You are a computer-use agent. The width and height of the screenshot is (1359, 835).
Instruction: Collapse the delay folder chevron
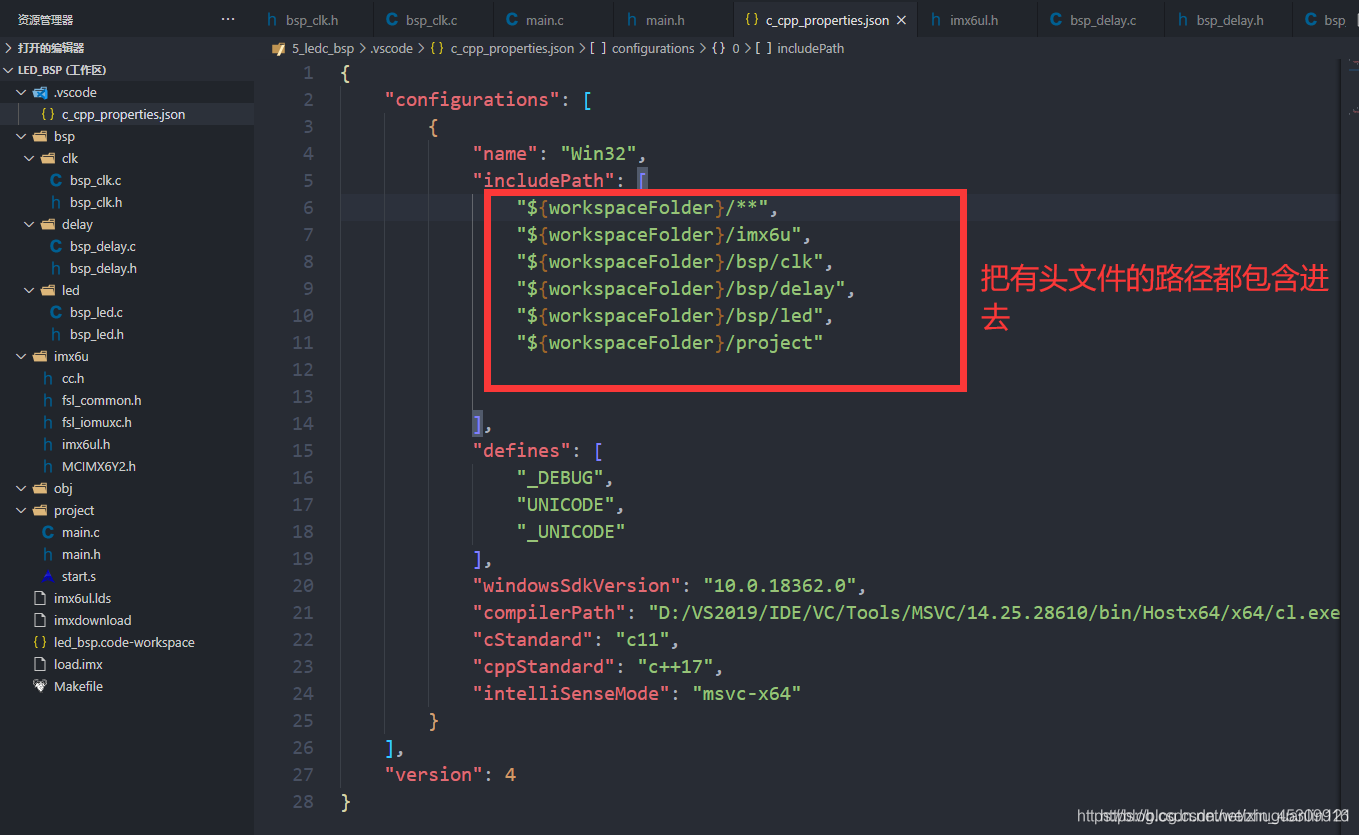(x=30, y=224)
